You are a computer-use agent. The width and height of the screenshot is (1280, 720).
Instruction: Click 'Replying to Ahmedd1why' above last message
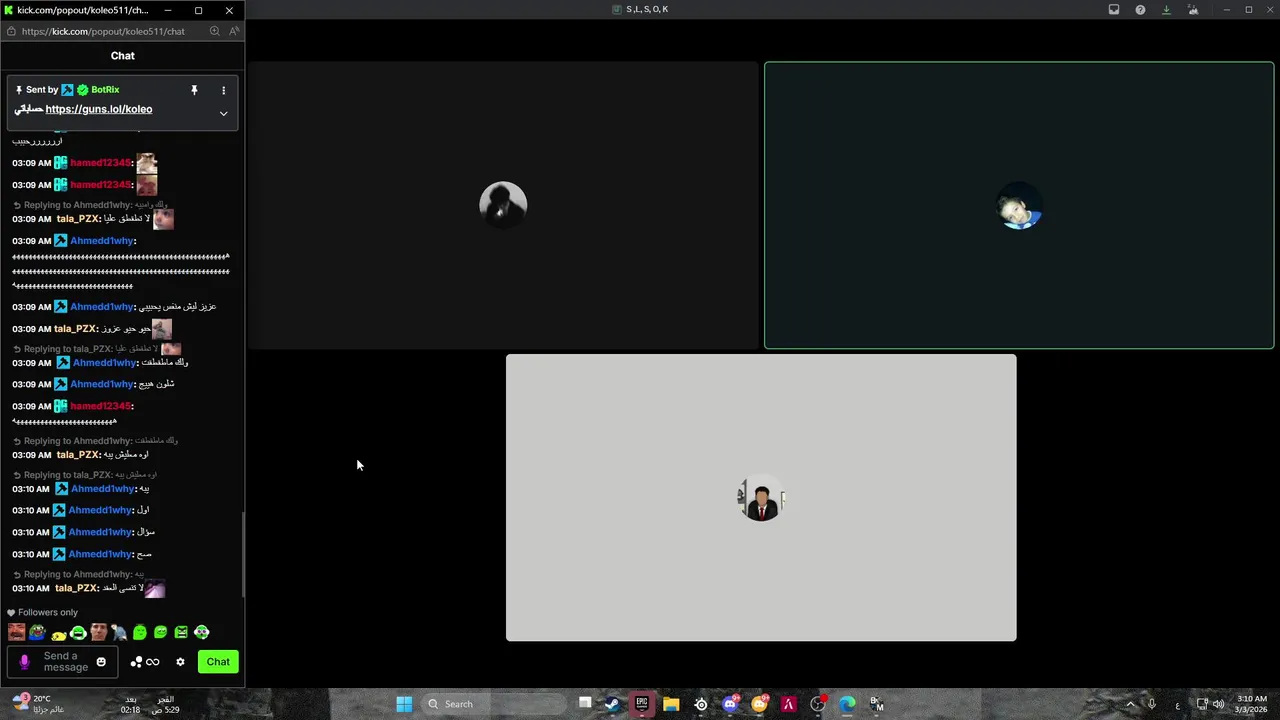[x=78, y=574]
